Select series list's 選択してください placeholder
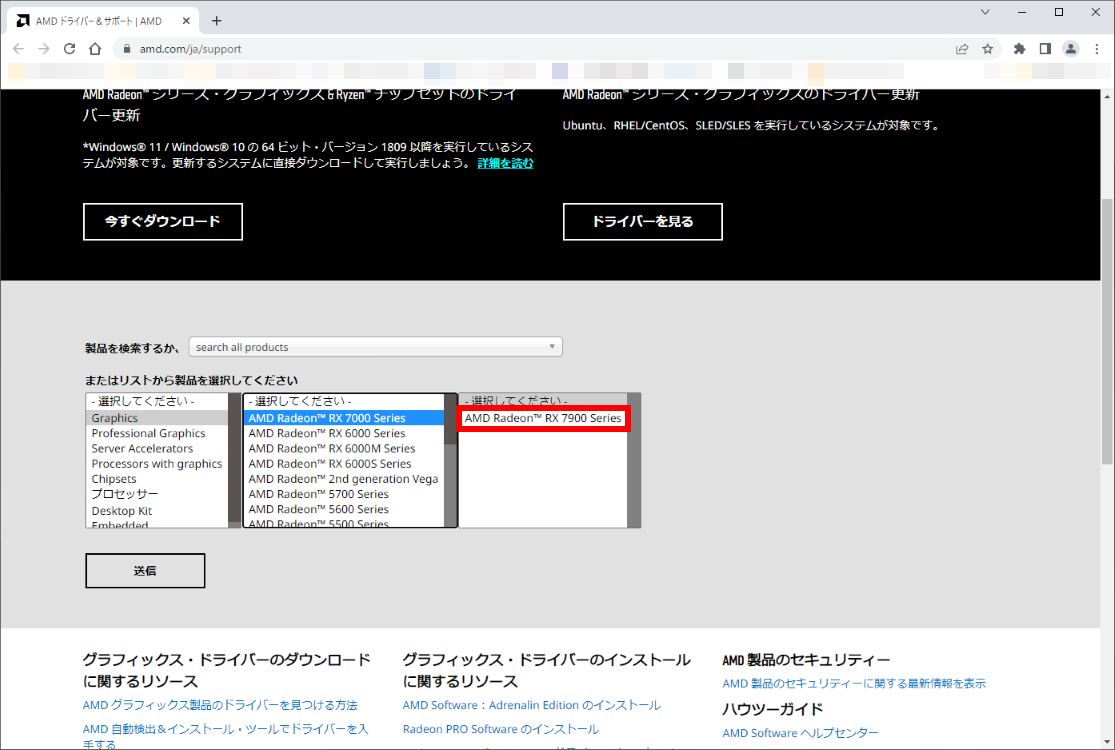 tap(344, 402)
